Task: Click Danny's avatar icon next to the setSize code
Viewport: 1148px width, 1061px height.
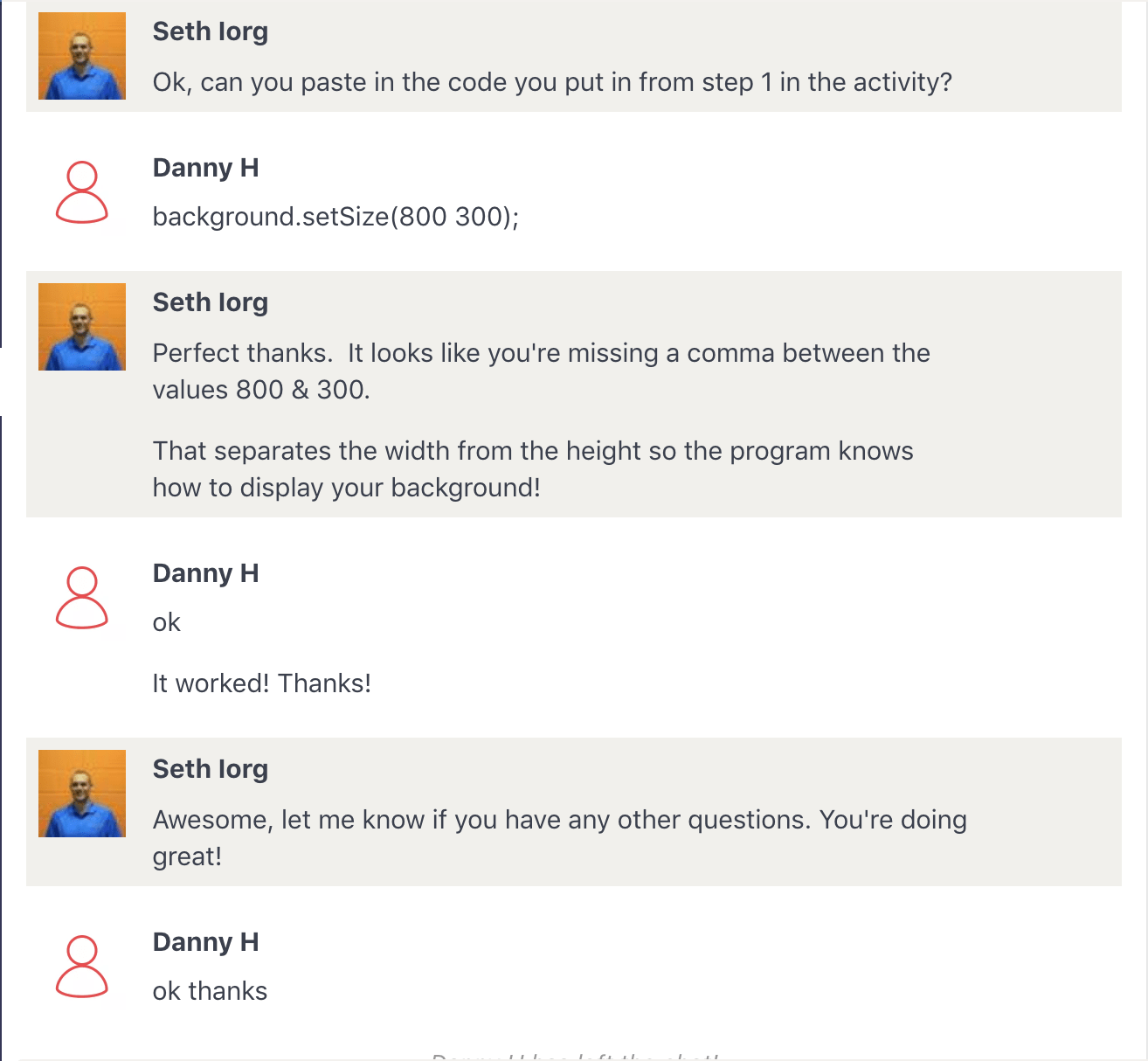Action: [82, 192]
